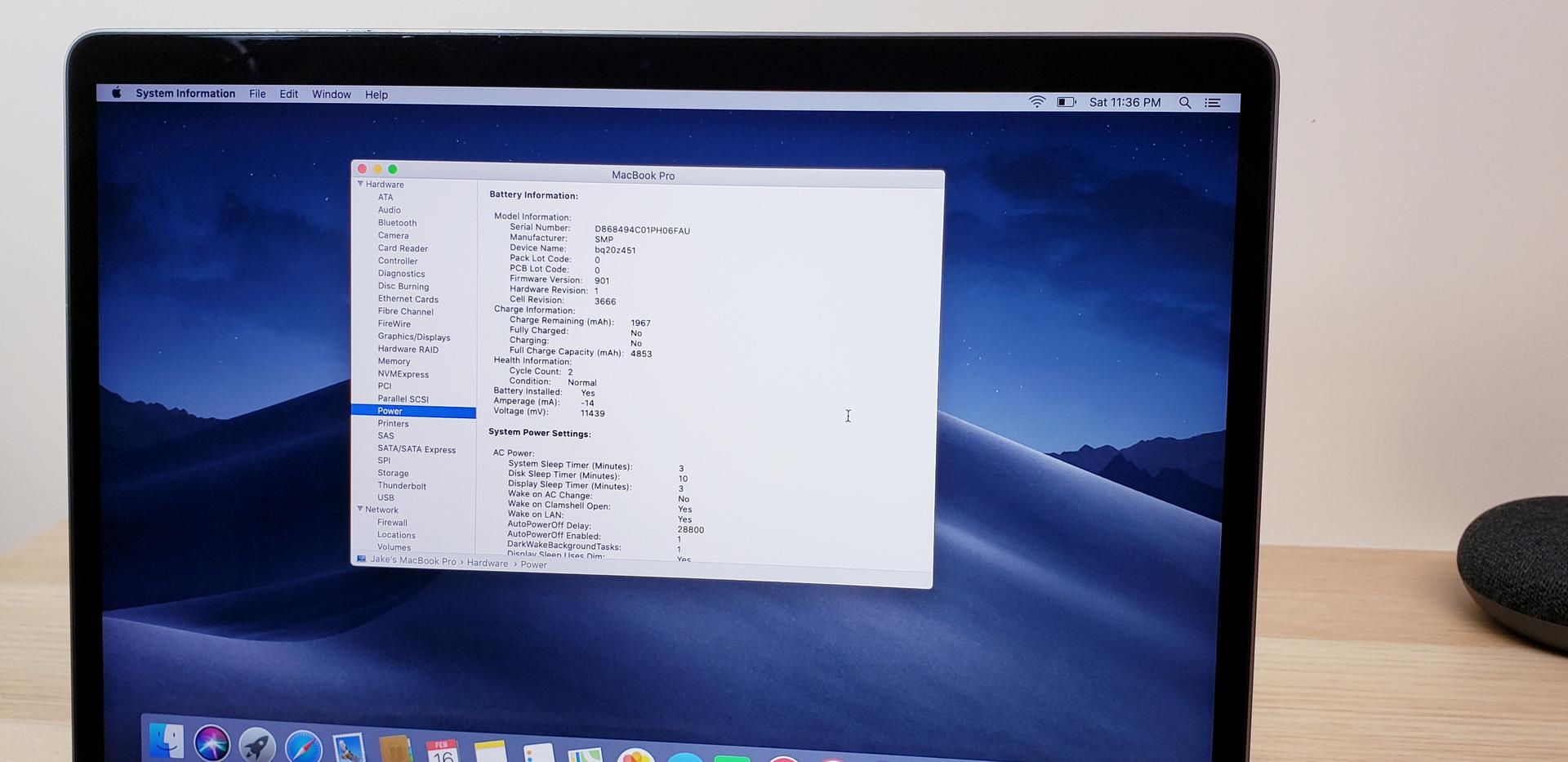Collapse the Hardware section triangle

click(360, 184)
